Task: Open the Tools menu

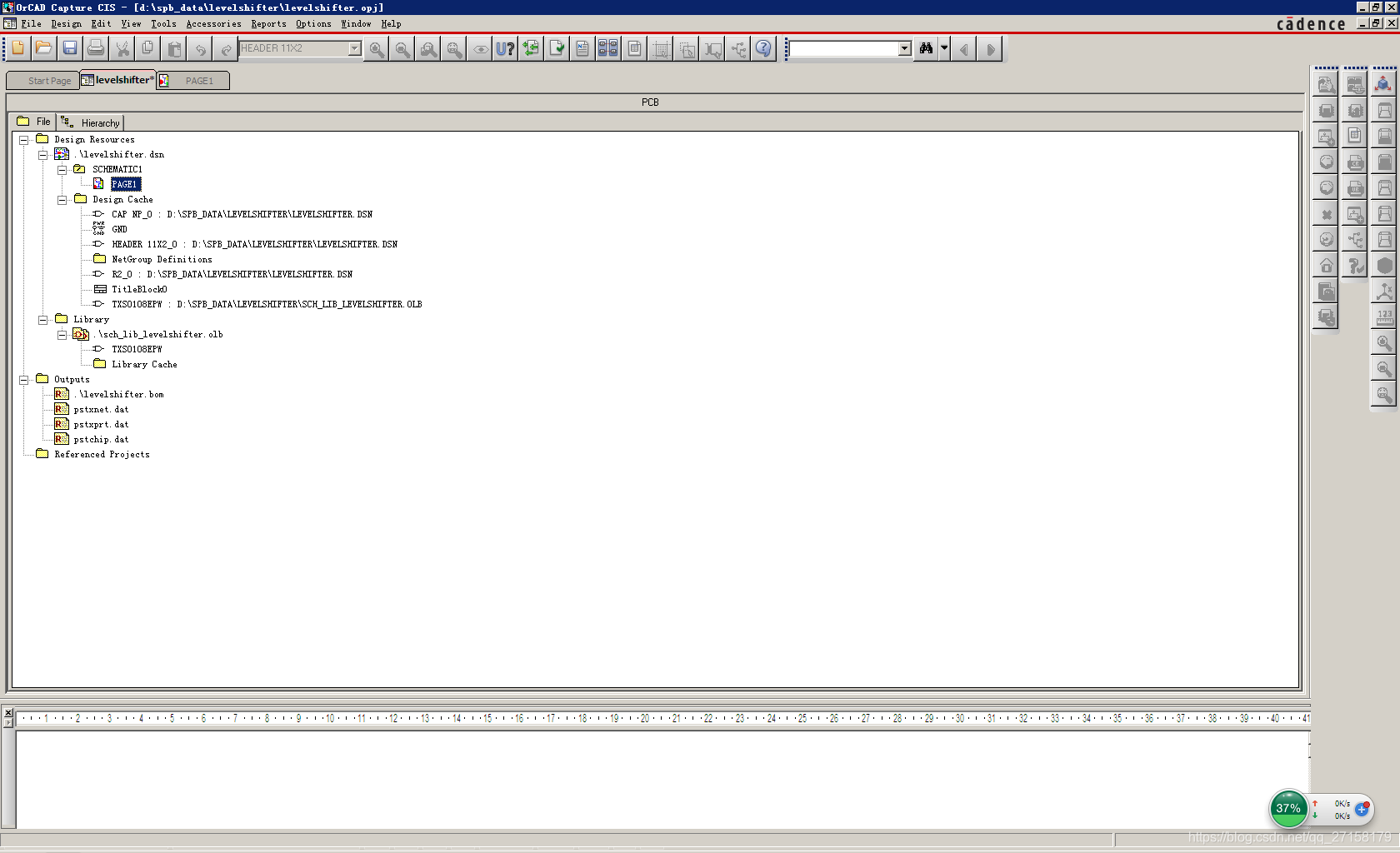Action: pyautogui.click(x=163, y=24)
